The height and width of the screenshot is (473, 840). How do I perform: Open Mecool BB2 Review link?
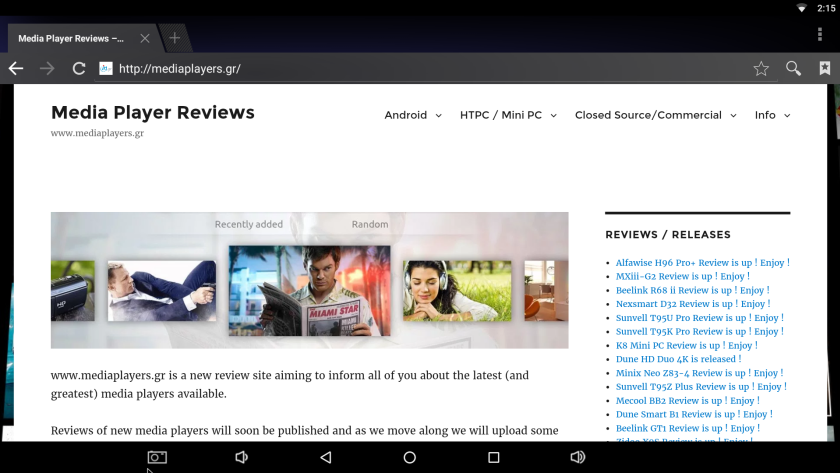[x=687, y=401]
